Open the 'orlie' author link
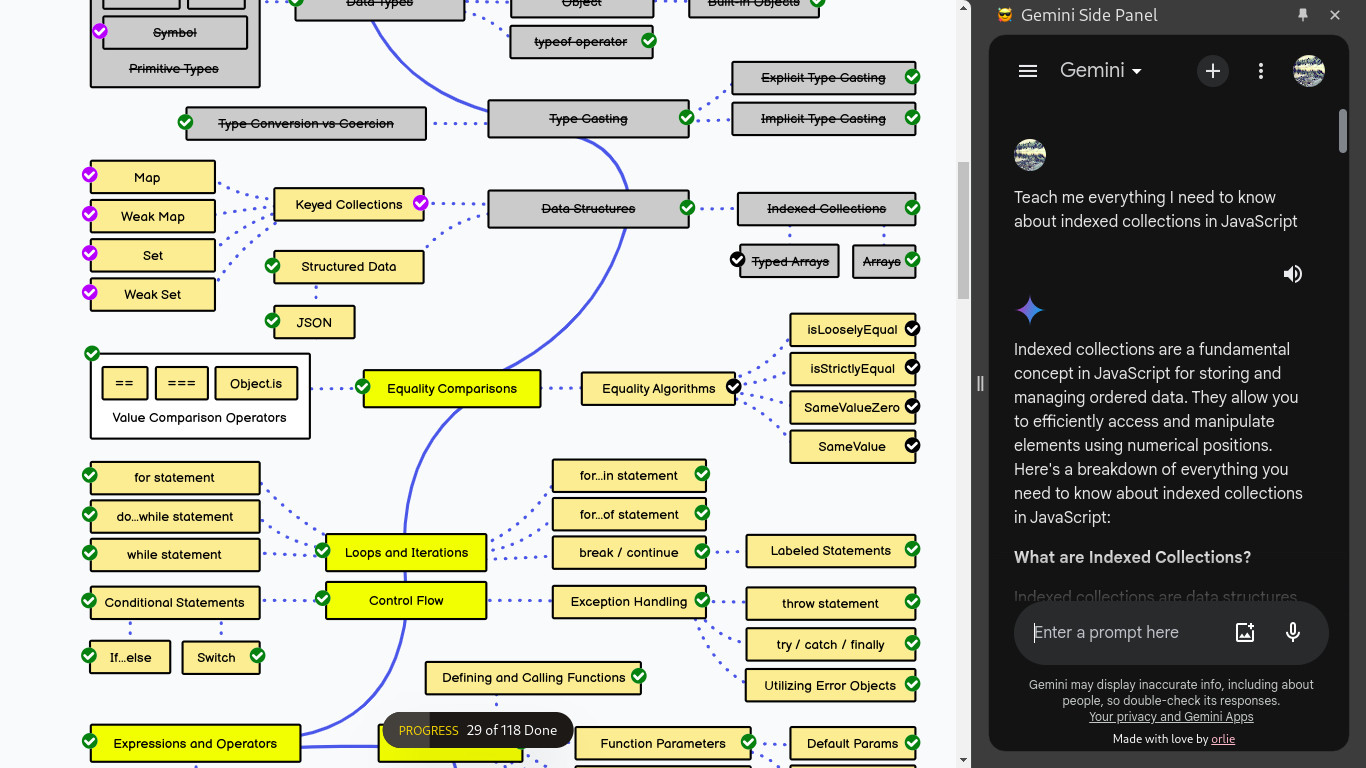Viewport: 1366px width, 768px height. tap(1223, 739)
